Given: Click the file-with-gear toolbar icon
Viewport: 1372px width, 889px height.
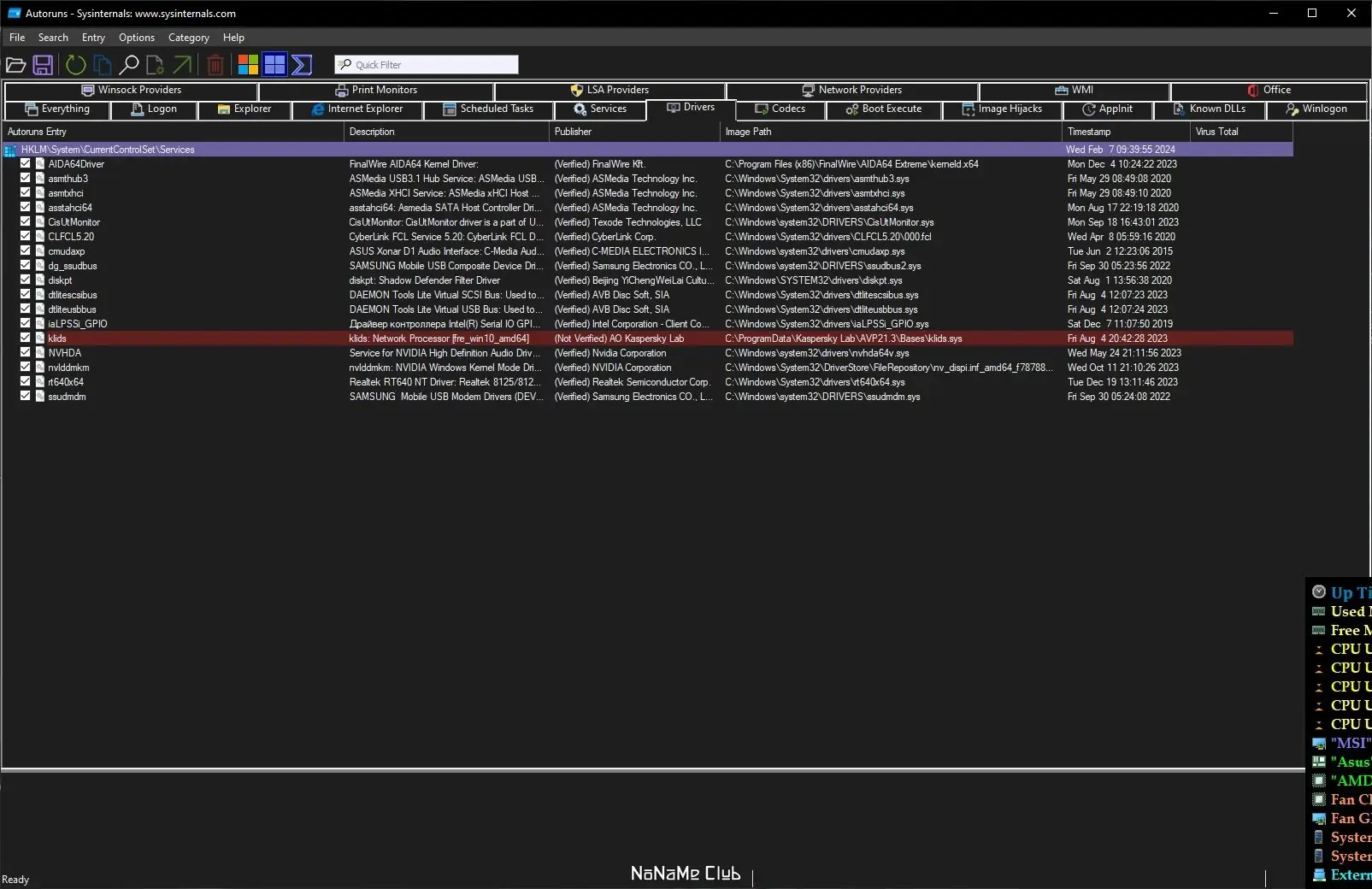Looking at the screenshot, I should [155, 64].
